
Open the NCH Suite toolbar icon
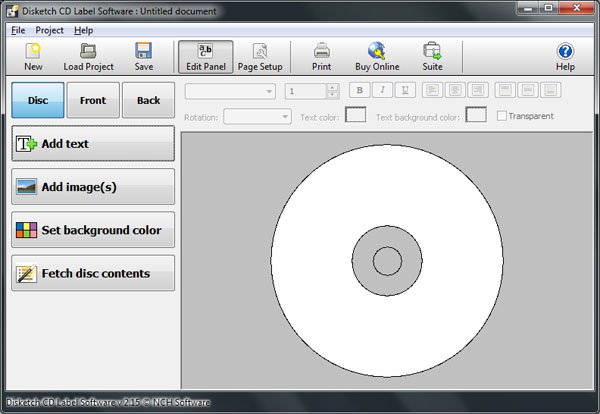(x=432, y=57)
